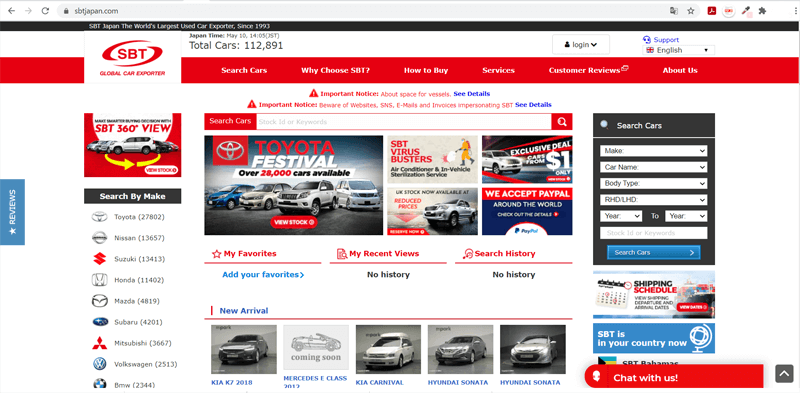Click the Support link
Image resolution: width=800 pixels, height=393 pixels.
(666, 40)
